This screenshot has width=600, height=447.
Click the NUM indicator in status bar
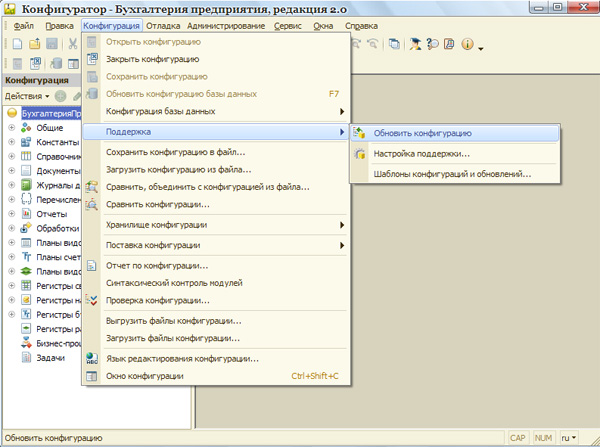543,437
